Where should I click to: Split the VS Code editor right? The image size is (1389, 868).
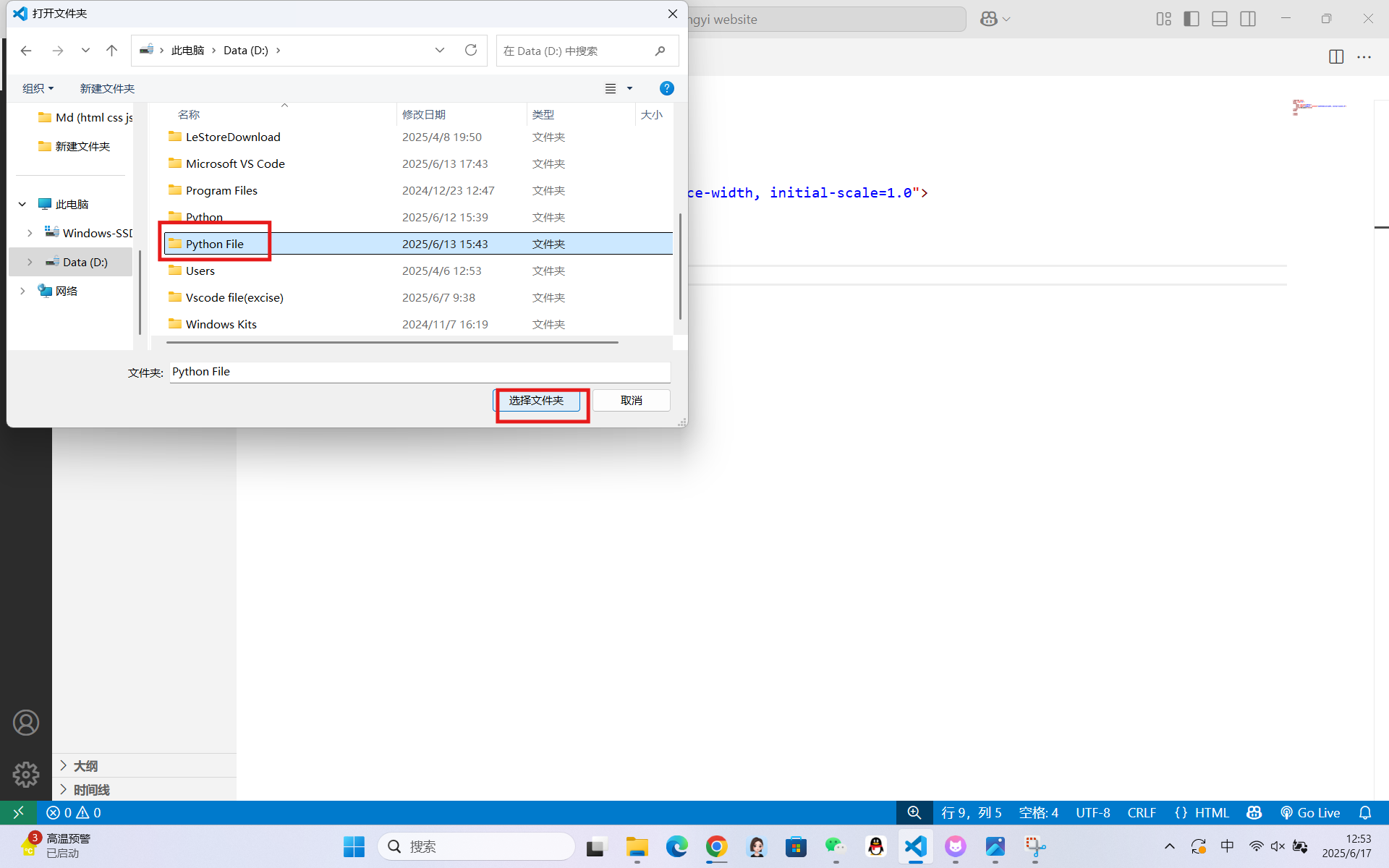[x=1336, y=56]
